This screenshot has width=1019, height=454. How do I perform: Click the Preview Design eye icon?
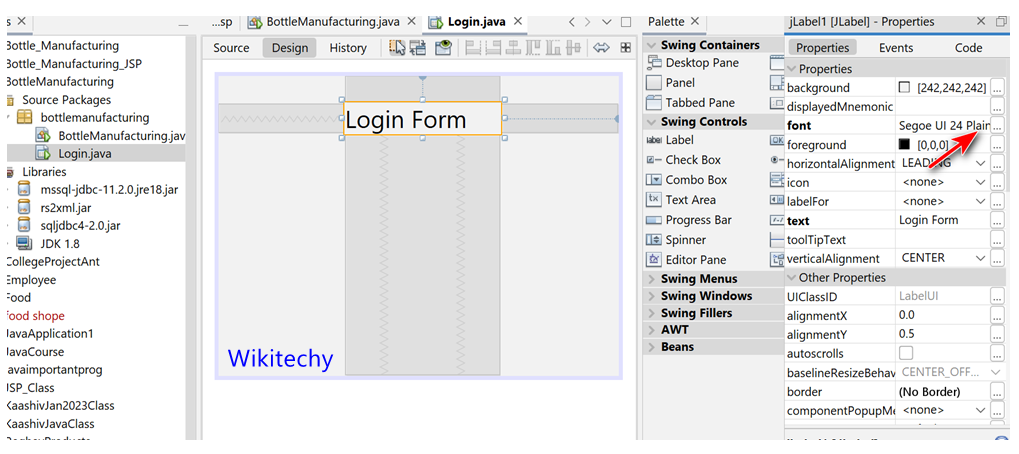coord(443,47)
